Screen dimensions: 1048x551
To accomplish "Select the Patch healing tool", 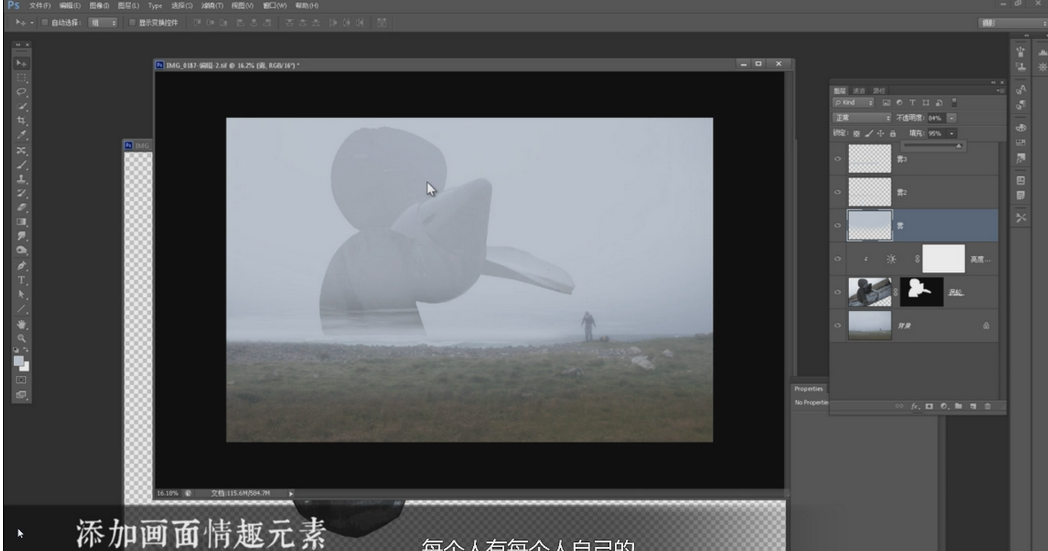I will (21, 150).
